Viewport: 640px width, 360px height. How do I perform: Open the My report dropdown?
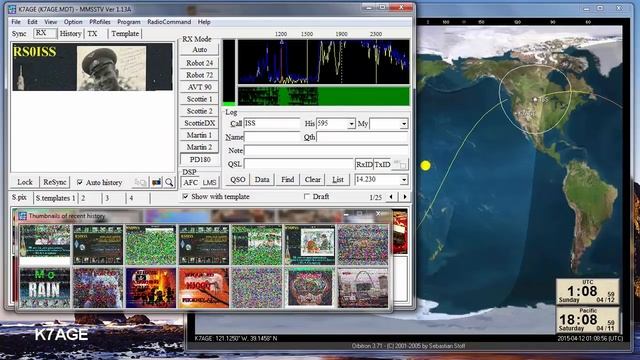[x=404, y=124]
